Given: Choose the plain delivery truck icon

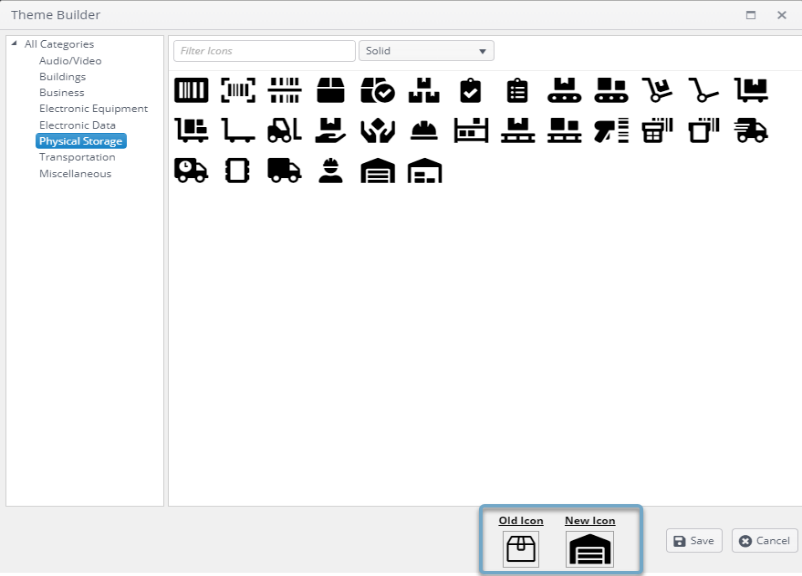Looking at the screenshot, I should tap(284, 170).
